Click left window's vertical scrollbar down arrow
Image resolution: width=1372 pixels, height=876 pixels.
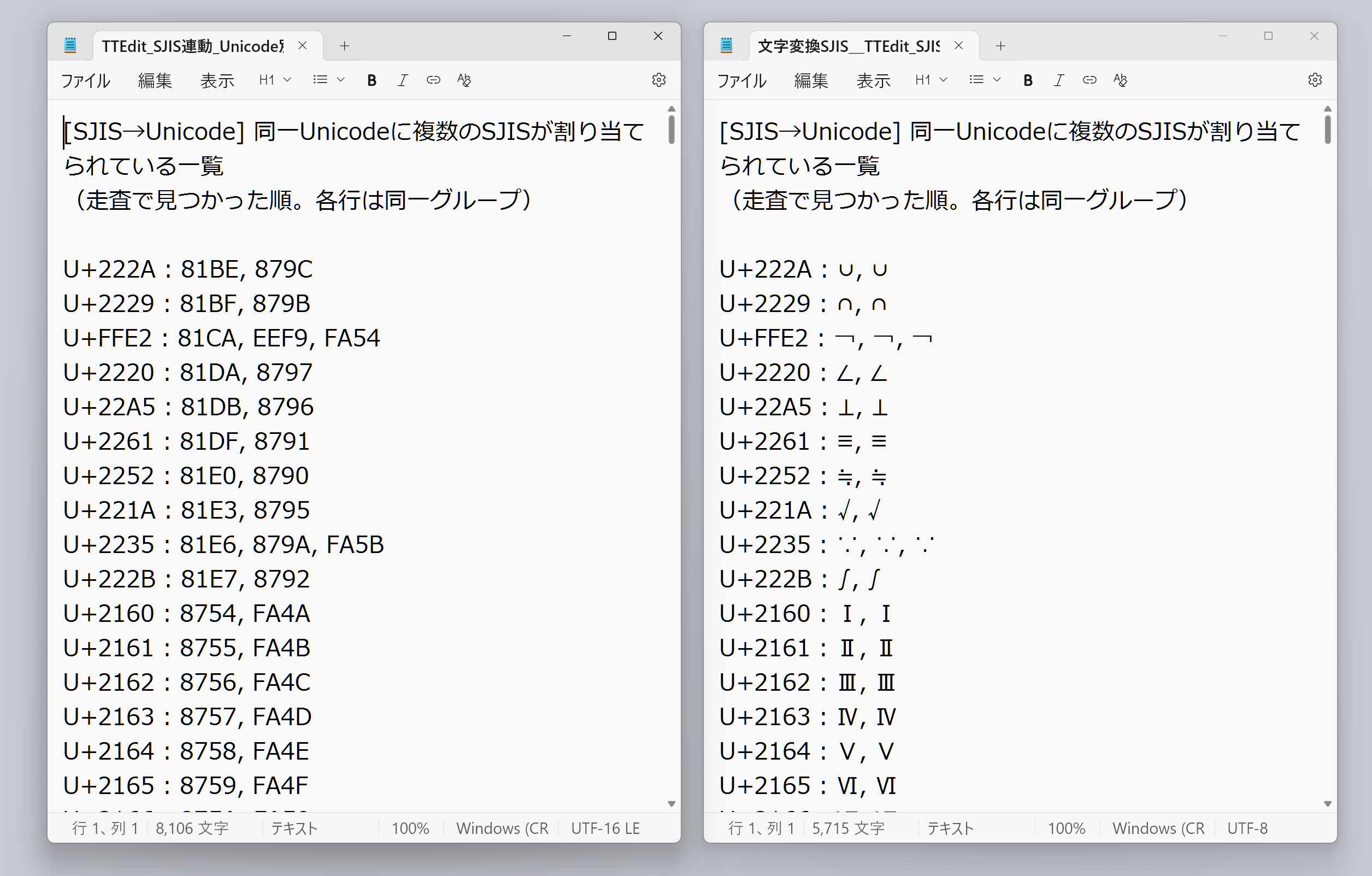point(671,804)
